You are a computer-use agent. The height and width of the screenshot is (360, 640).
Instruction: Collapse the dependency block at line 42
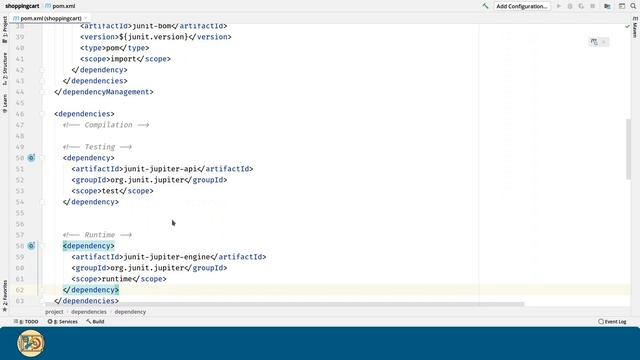tap(42, 70)
